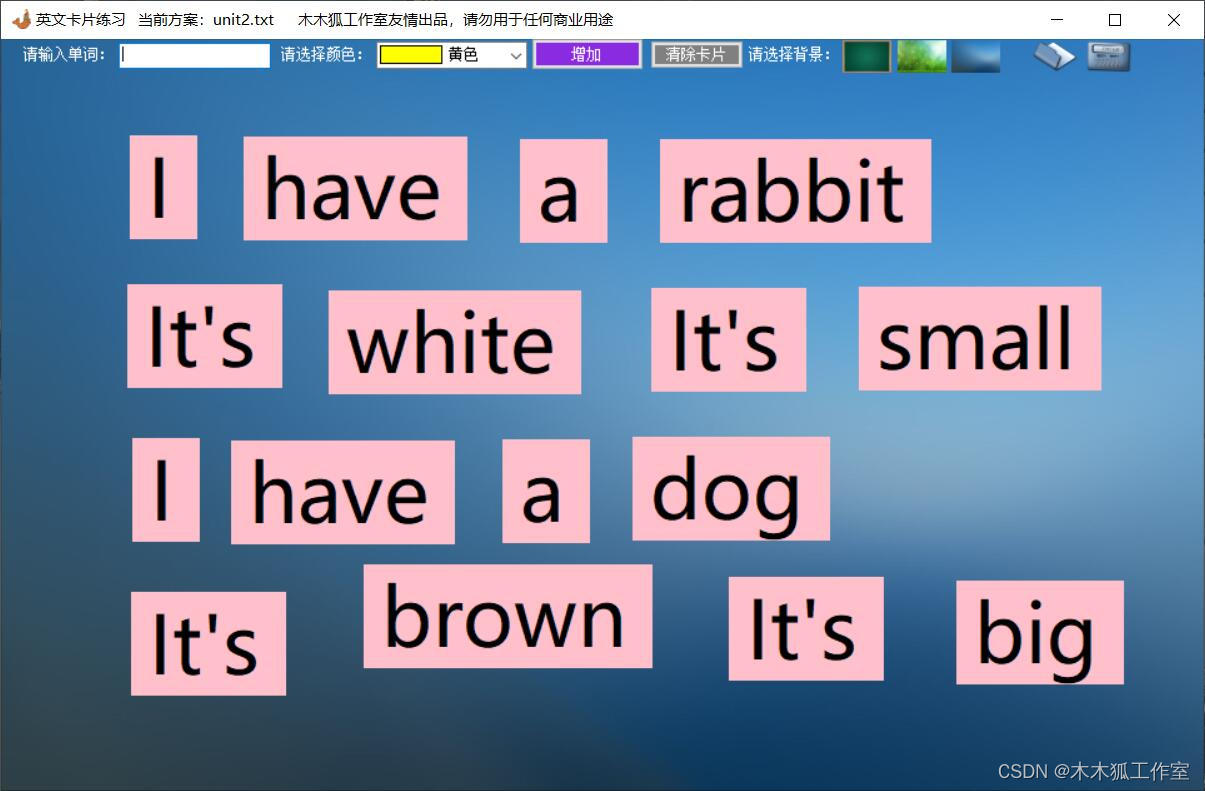Open the 黄色 color dropdown
The height and width of the screenshot is (791, 1205).
click(452, 56)
